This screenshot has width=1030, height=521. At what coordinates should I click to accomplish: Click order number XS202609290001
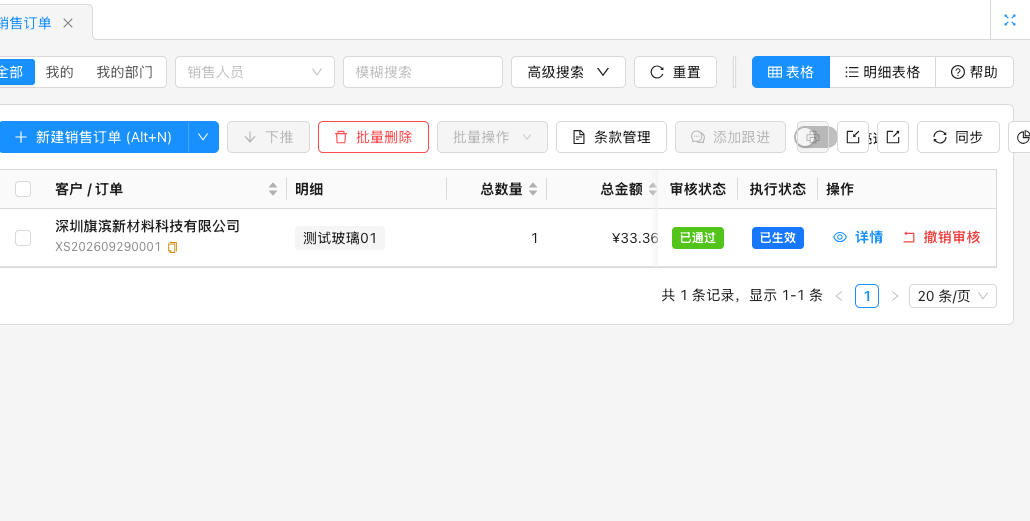[x=108, y=248]
